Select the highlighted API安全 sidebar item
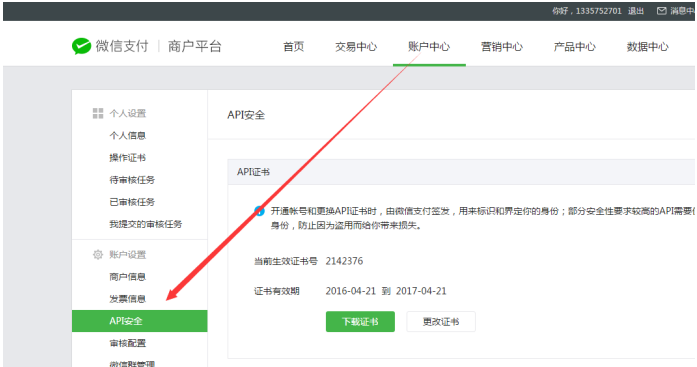The width and height of the screenshot is (697, 367). coord(140,321)
